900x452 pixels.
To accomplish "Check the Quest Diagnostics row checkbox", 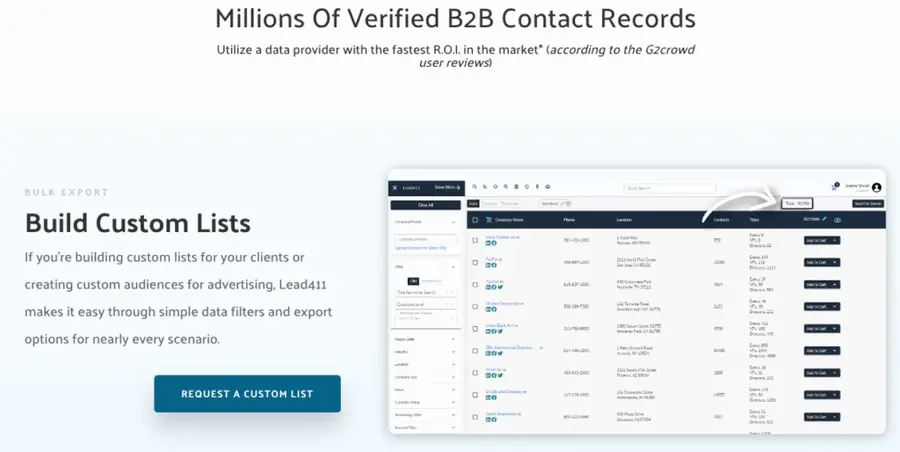I will [x=475, y=417].
